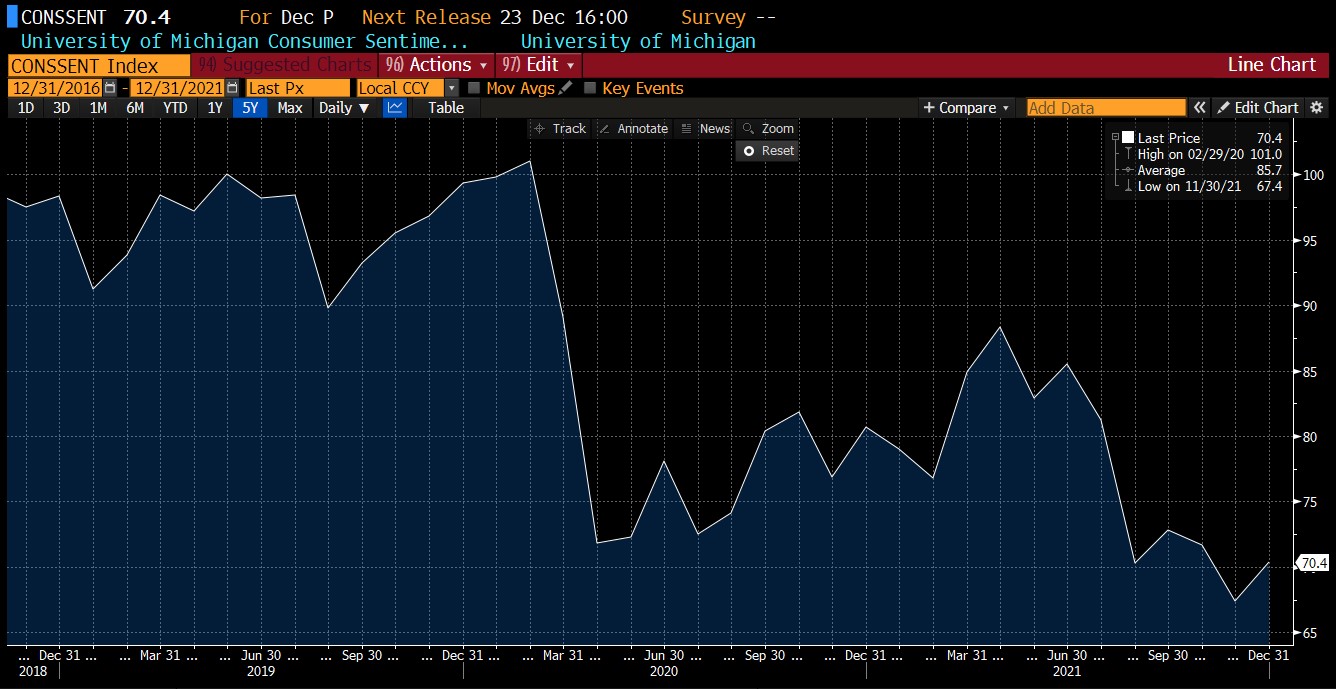
Task: Select the Annotate drawing tool
Action: click(x=632, y=129)
